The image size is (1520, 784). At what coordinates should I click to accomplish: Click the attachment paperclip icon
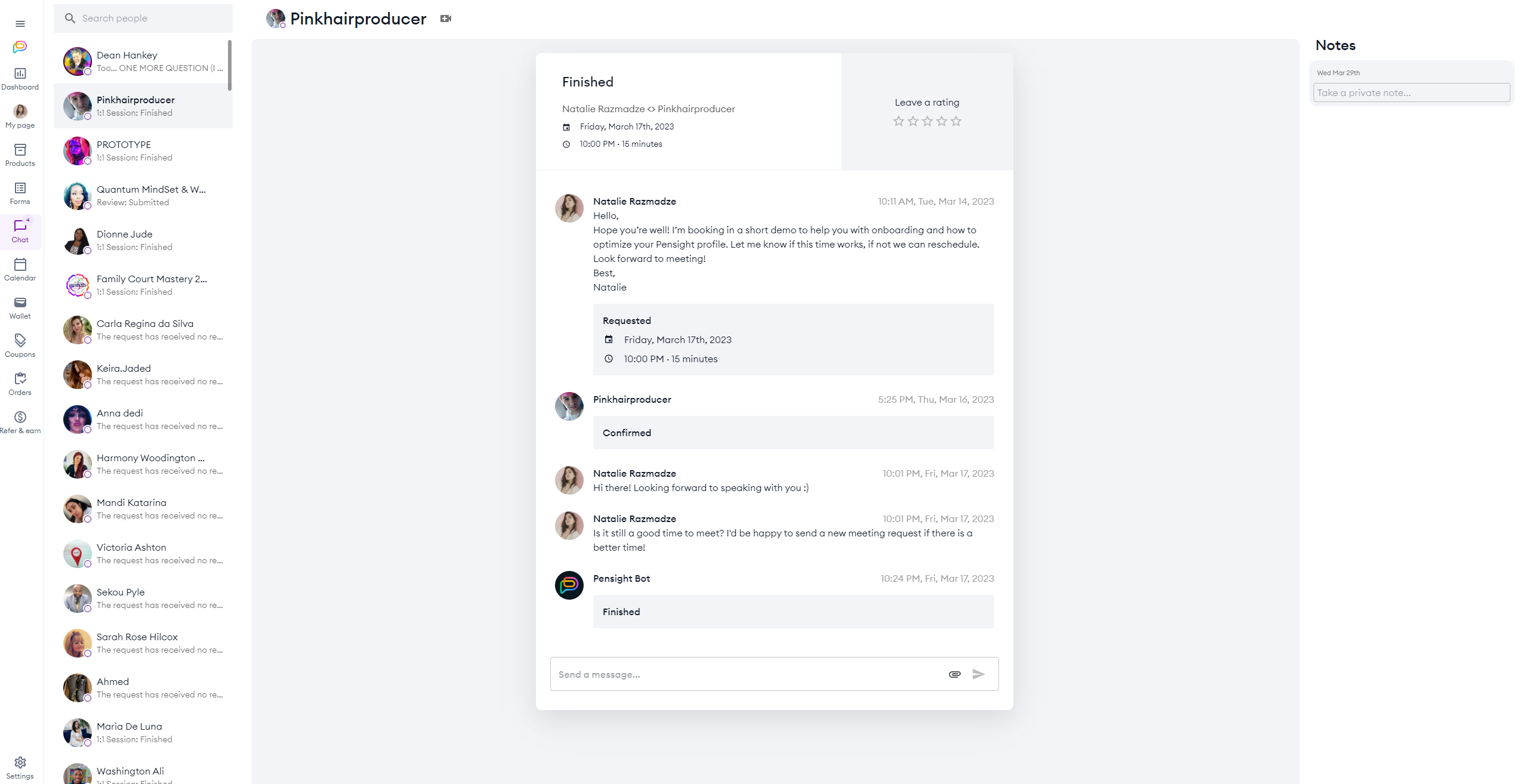pos(955,674)
